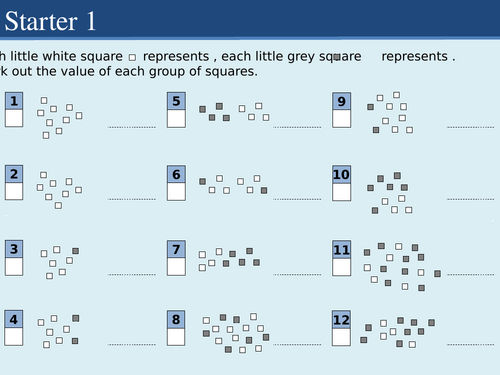Image resolution: width=500 pixels, height=375 pixels.
Task: Click the answer box under question 4
Action: tap(14, 337)
